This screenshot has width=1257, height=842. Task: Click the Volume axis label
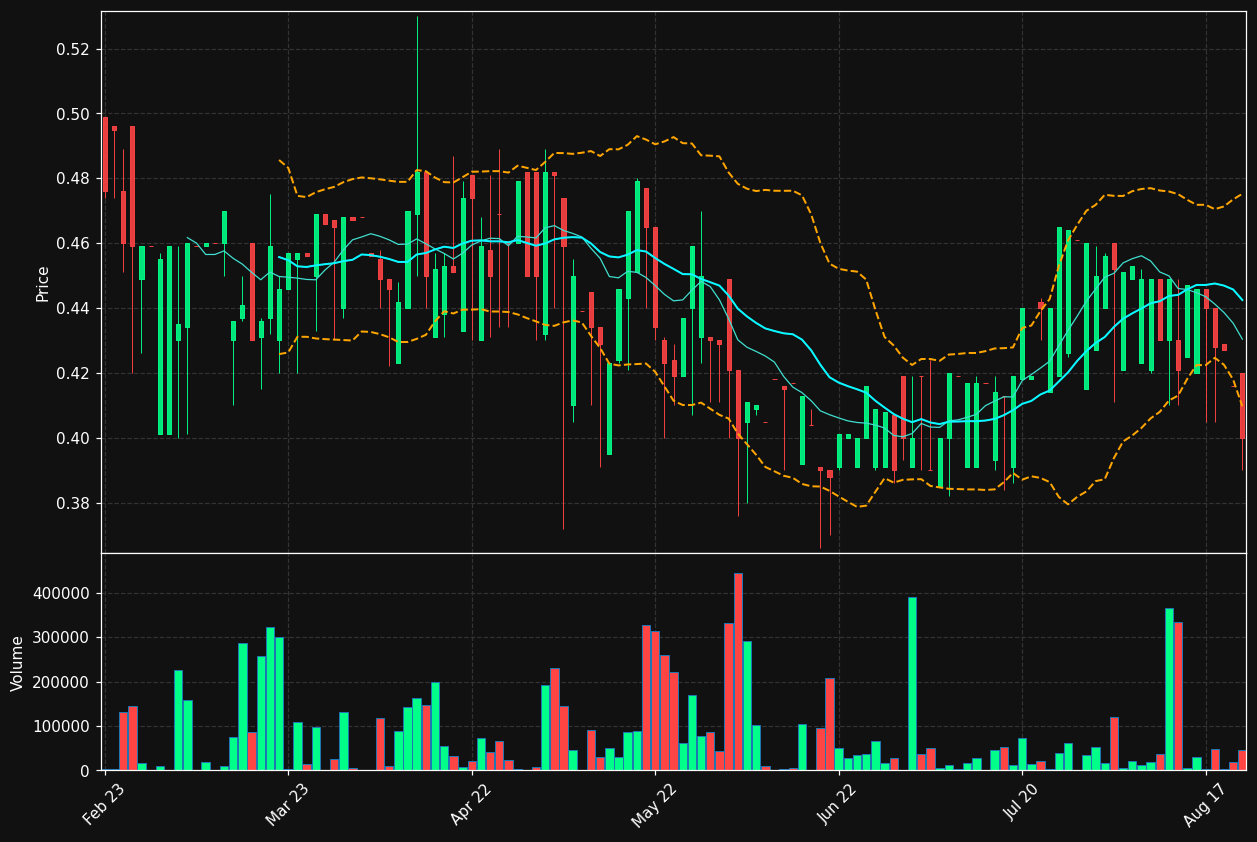(x=18, y=663)
